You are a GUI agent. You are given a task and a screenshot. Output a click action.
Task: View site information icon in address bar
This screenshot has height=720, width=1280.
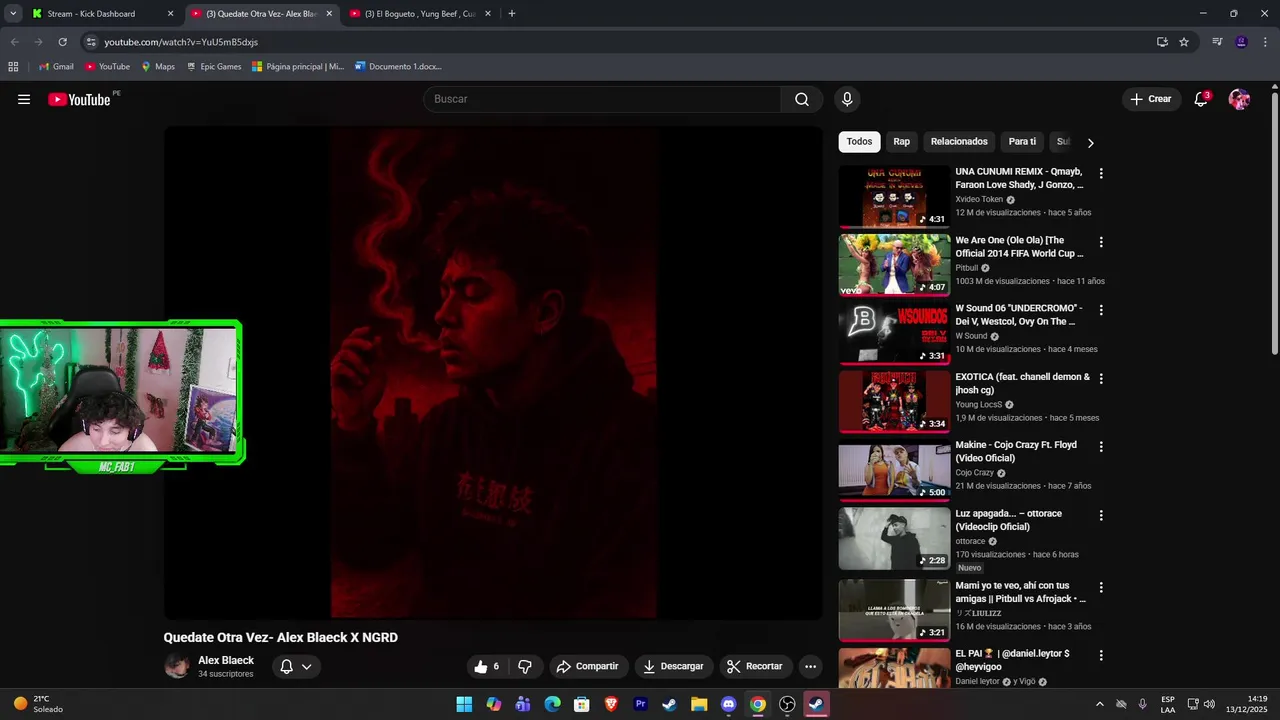tap(91, 42)
